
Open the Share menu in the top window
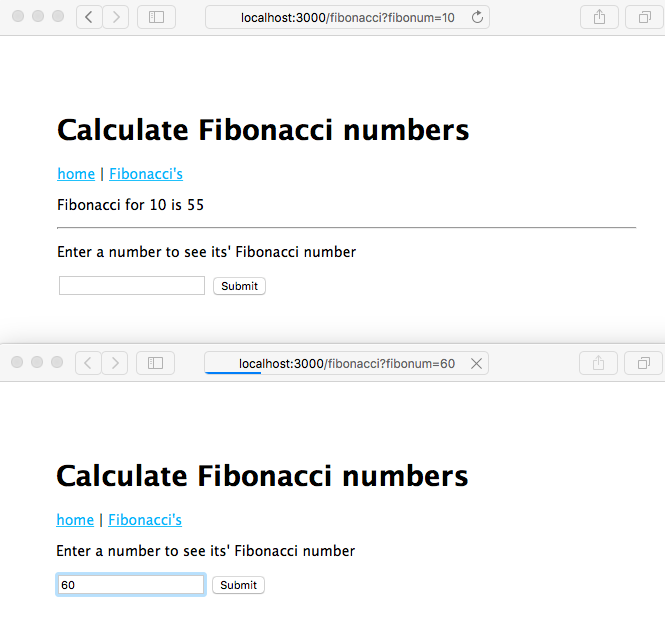(599, 17)
